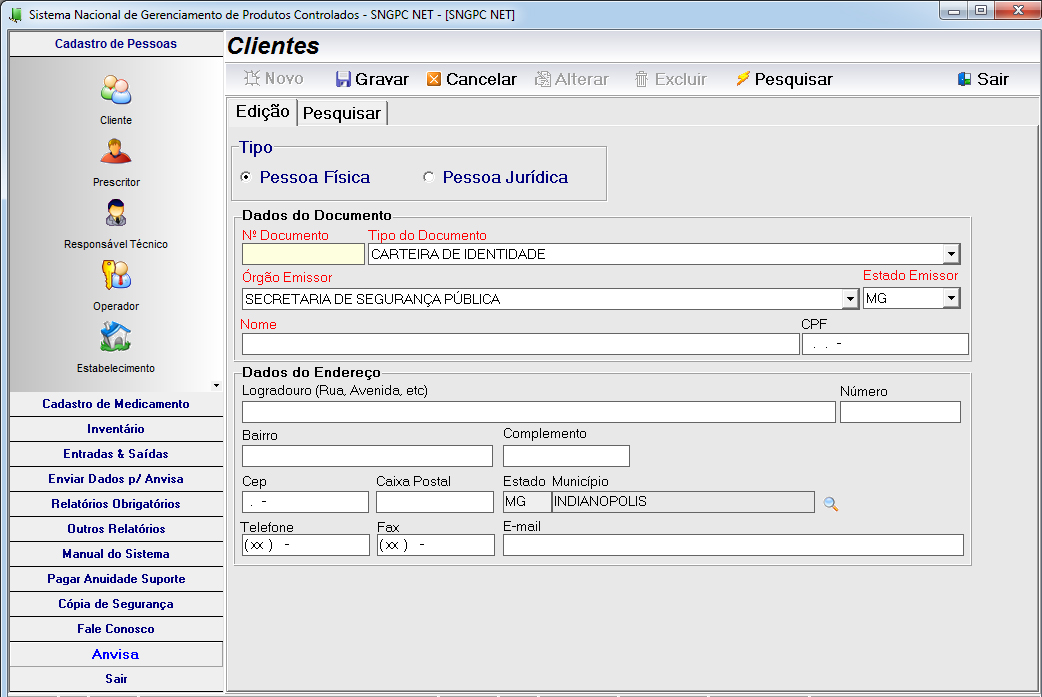The width and height of the screenshot is (1042, 697).
Task: Open the Estabelecimento house icon
Action: [x=116, y=338]
